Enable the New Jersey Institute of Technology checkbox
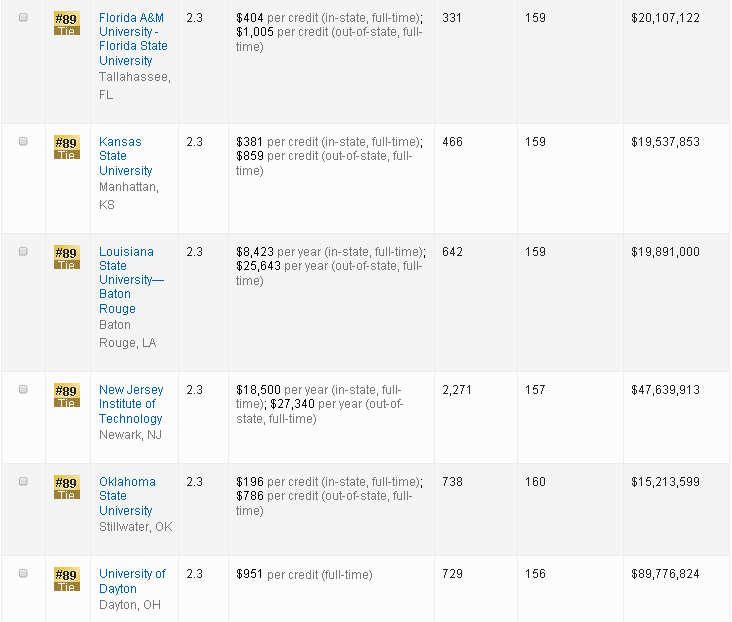The width and height of the screenshot is (732, 622). (23, 389)
